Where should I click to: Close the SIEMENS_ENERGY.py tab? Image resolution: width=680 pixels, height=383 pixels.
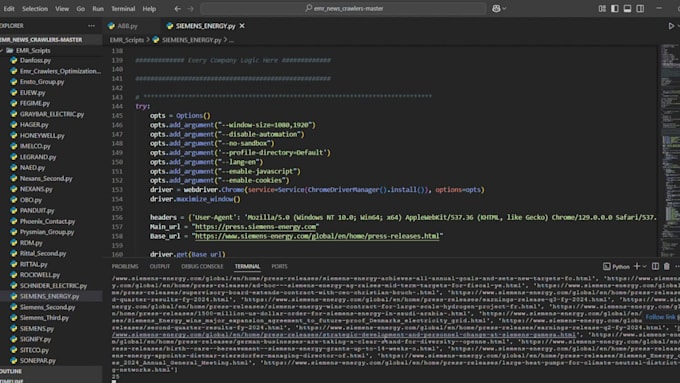pos(242,26)
